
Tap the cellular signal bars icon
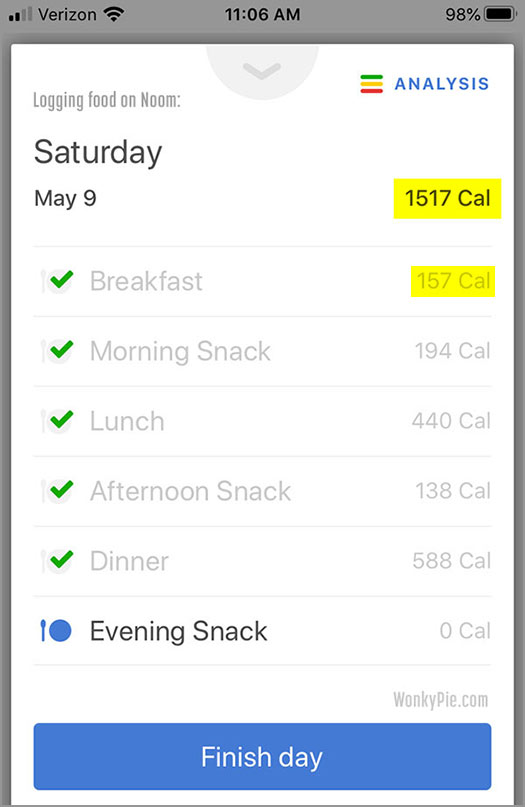(21, 14)
